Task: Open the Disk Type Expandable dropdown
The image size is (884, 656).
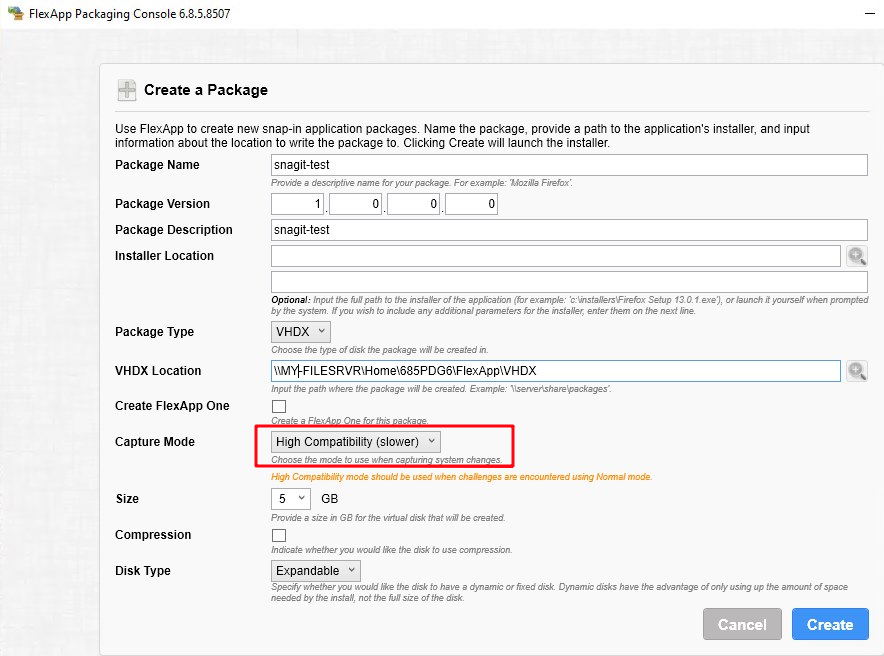Action: click(316, 571)
